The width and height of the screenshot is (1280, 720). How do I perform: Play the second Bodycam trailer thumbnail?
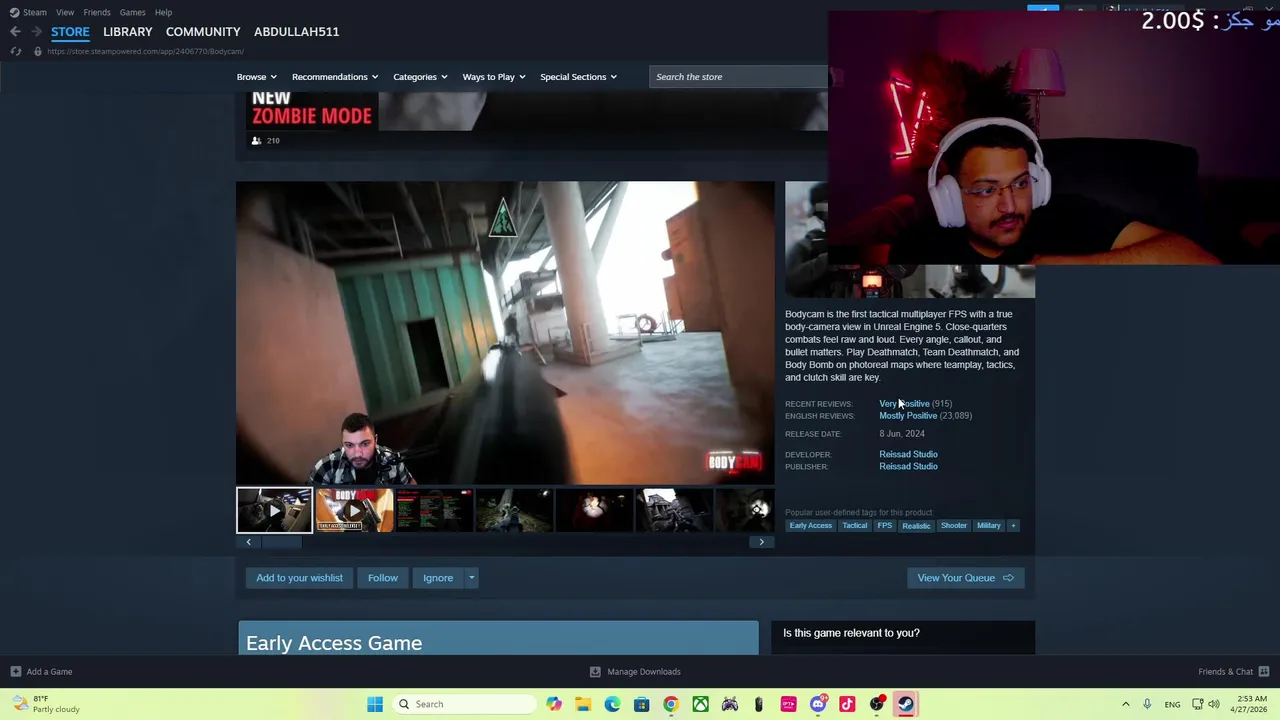[354, 510]
